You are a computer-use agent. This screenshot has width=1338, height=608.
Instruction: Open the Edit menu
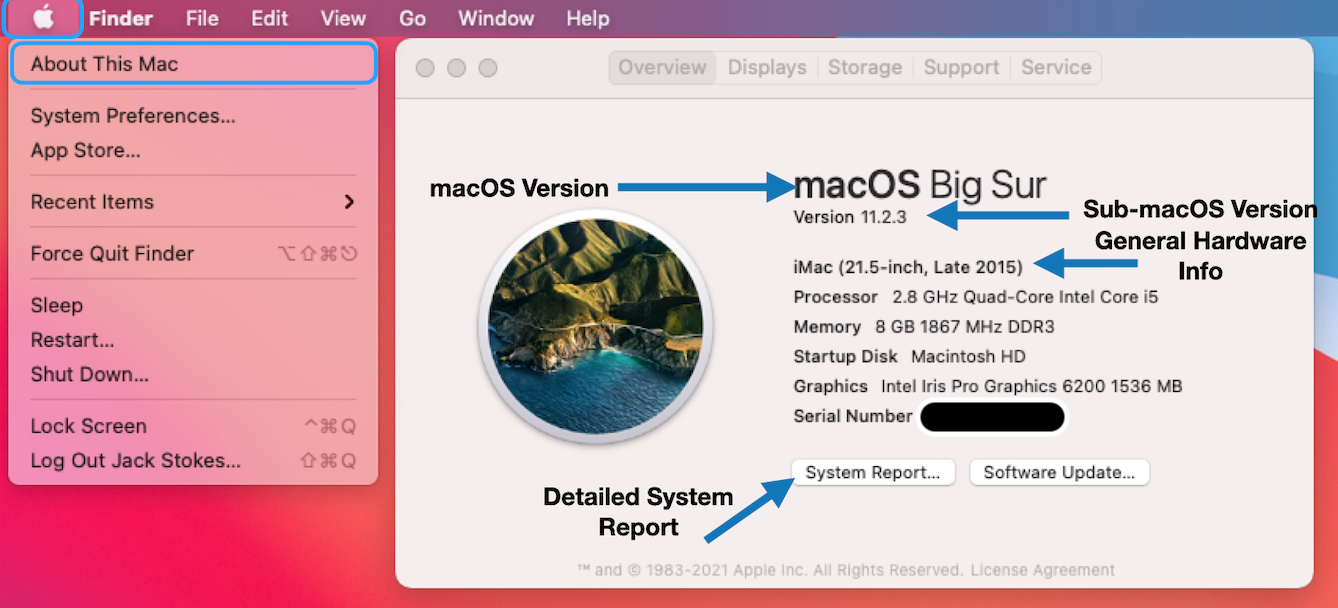[x=269, y=18]
